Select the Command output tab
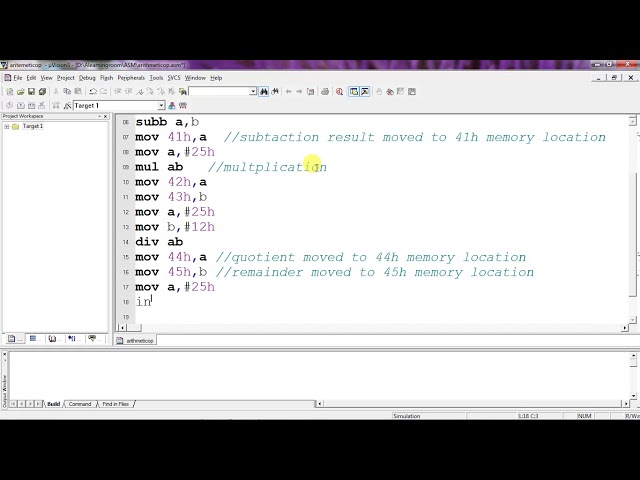640x480 pixels. pyautogui.click(x=80, y=404)
